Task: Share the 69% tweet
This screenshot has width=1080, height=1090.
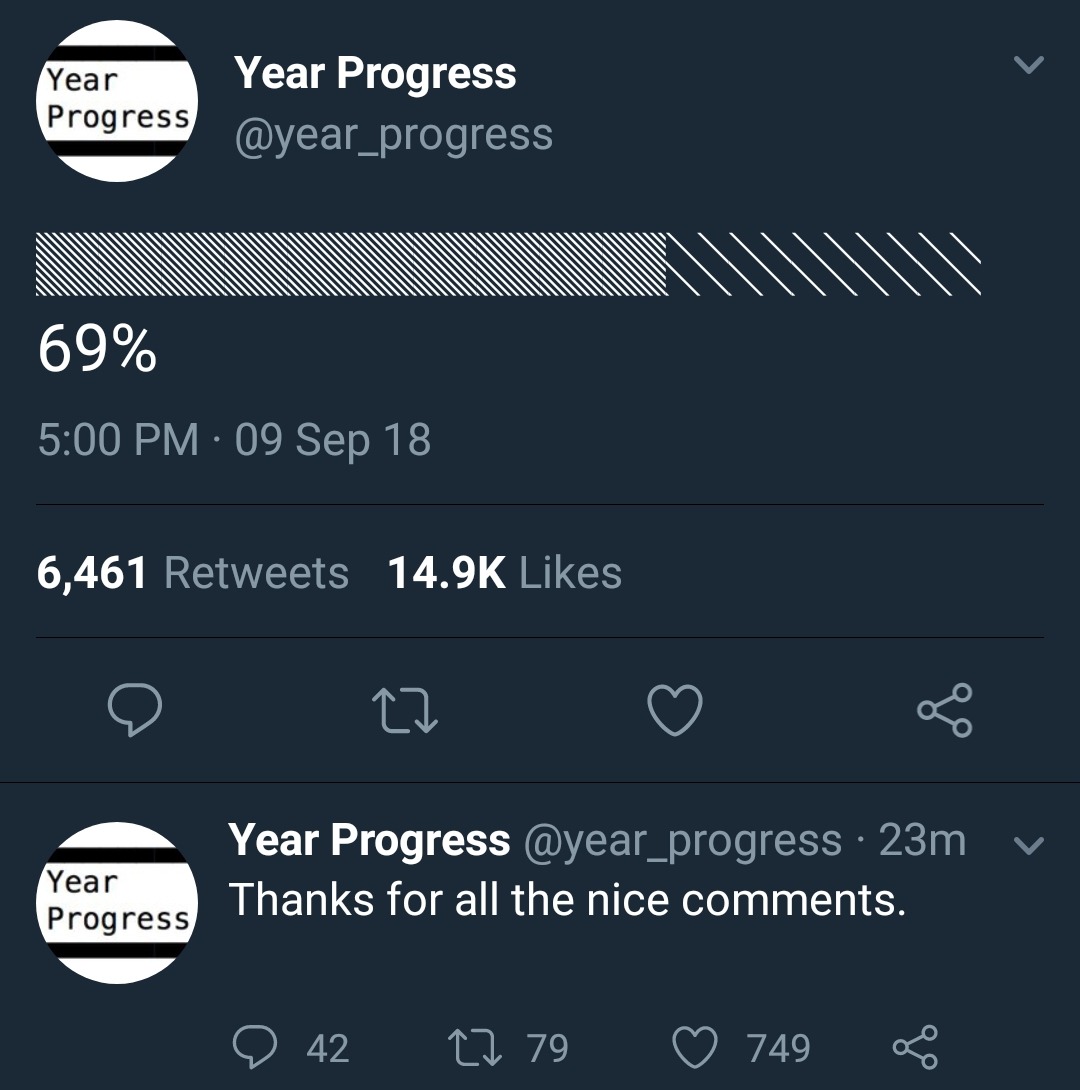Action: coord(944,710)
